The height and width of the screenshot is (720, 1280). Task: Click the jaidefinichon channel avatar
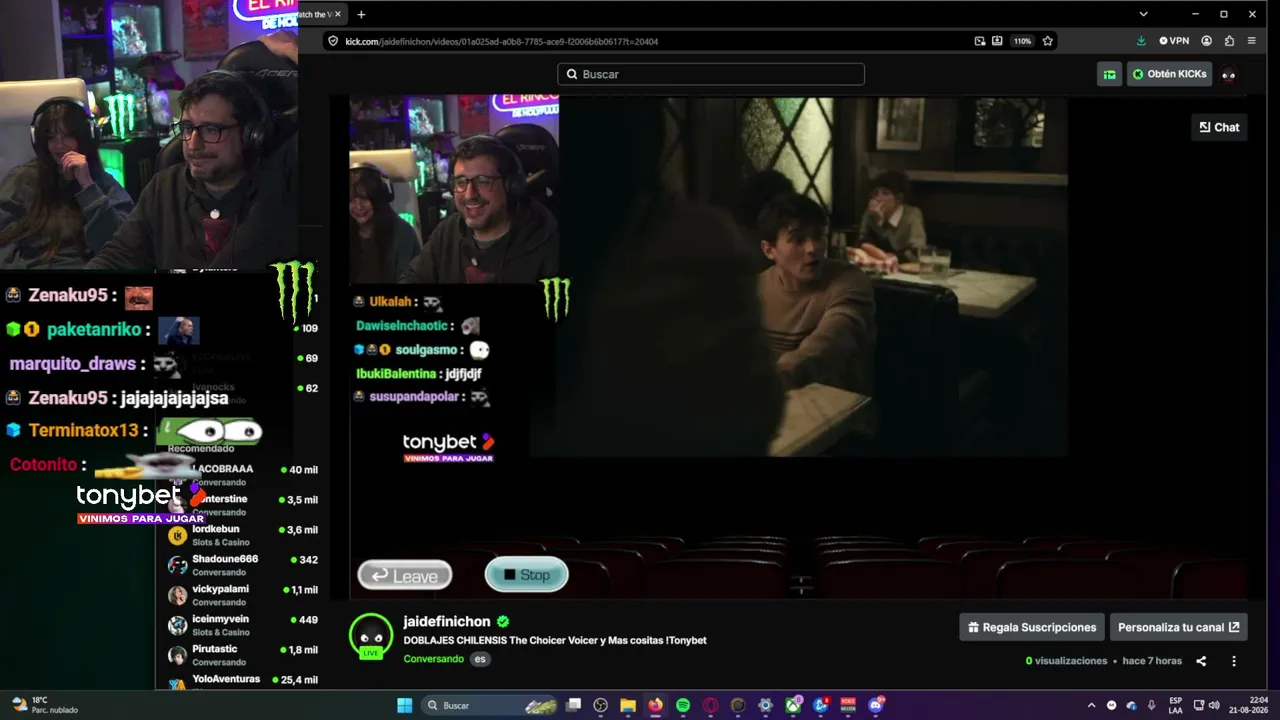[x=371, y=636]
